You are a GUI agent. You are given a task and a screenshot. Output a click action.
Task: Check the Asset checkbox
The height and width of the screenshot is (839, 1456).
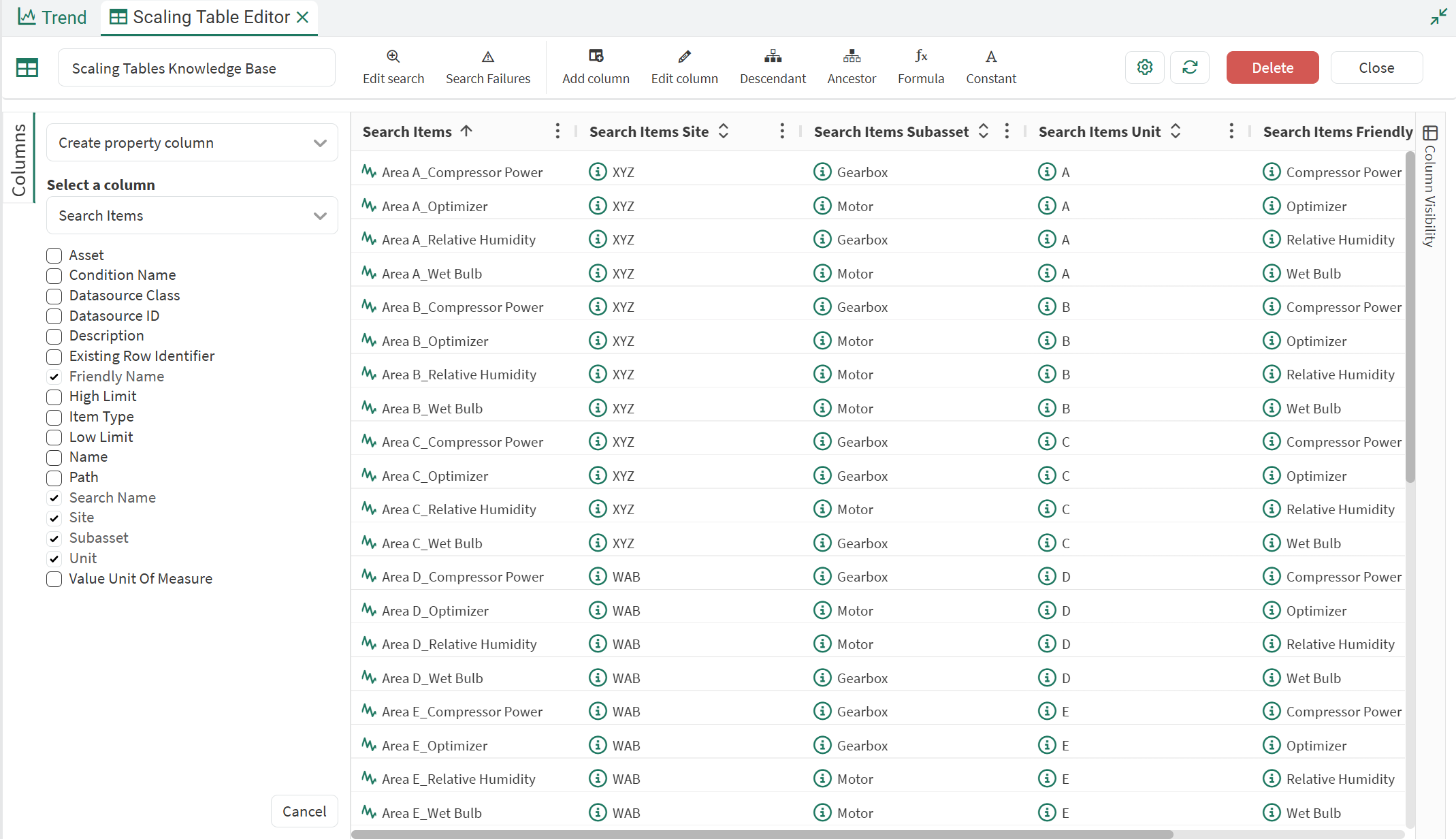54,256
